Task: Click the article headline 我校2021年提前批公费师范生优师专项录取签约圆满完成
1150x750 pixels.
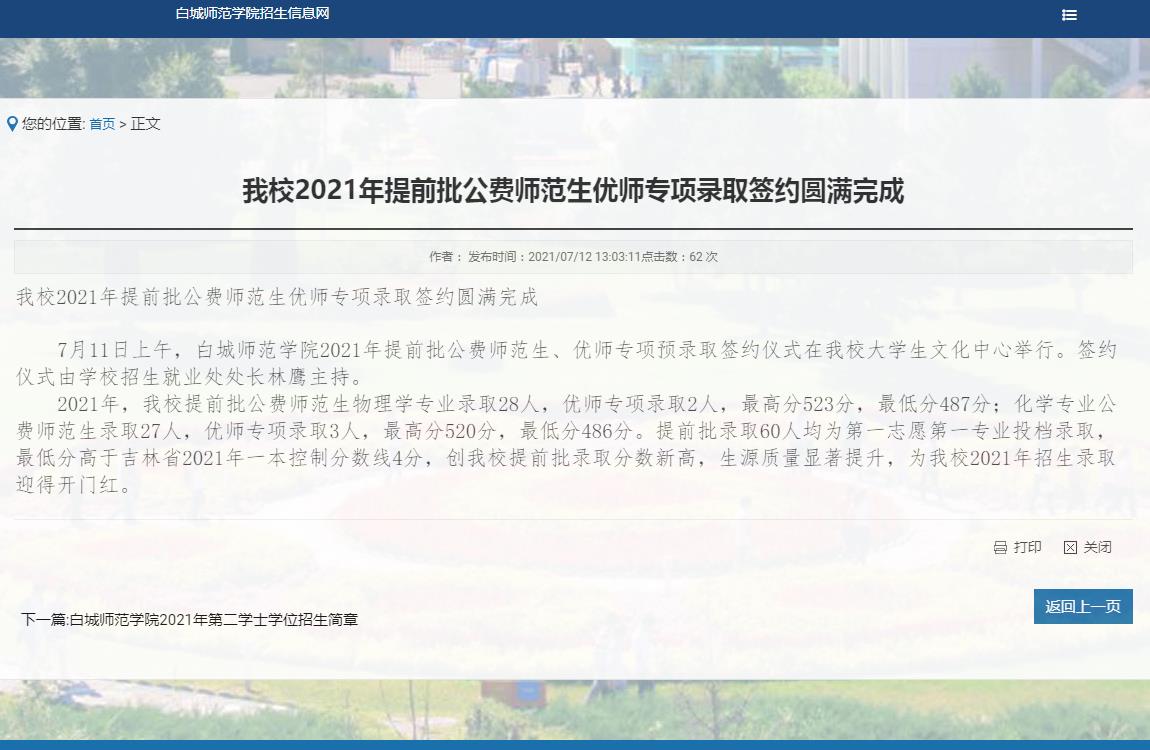Action: 573,191
